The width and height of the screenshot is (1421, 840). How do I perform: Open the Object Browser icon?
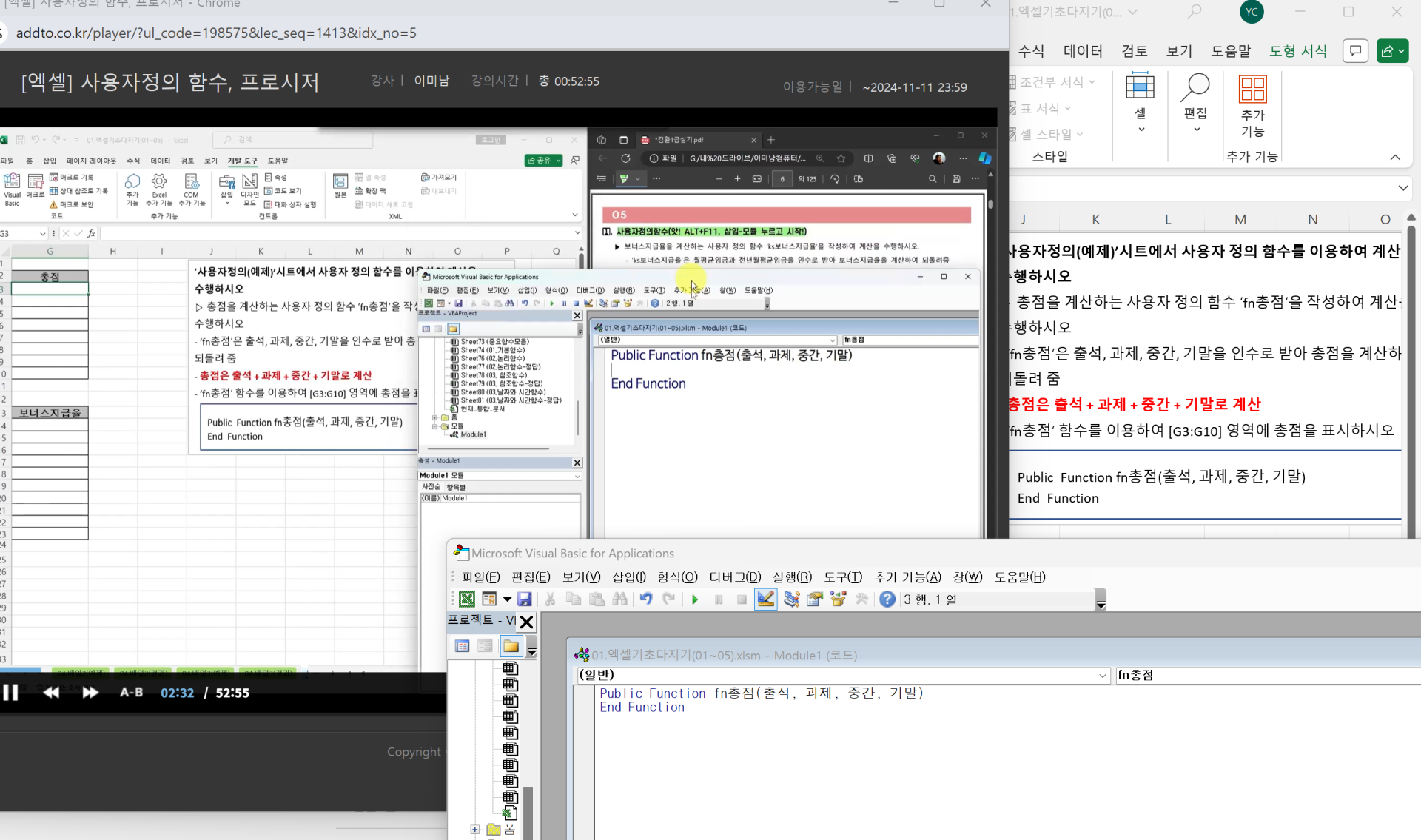coord(838,599)
